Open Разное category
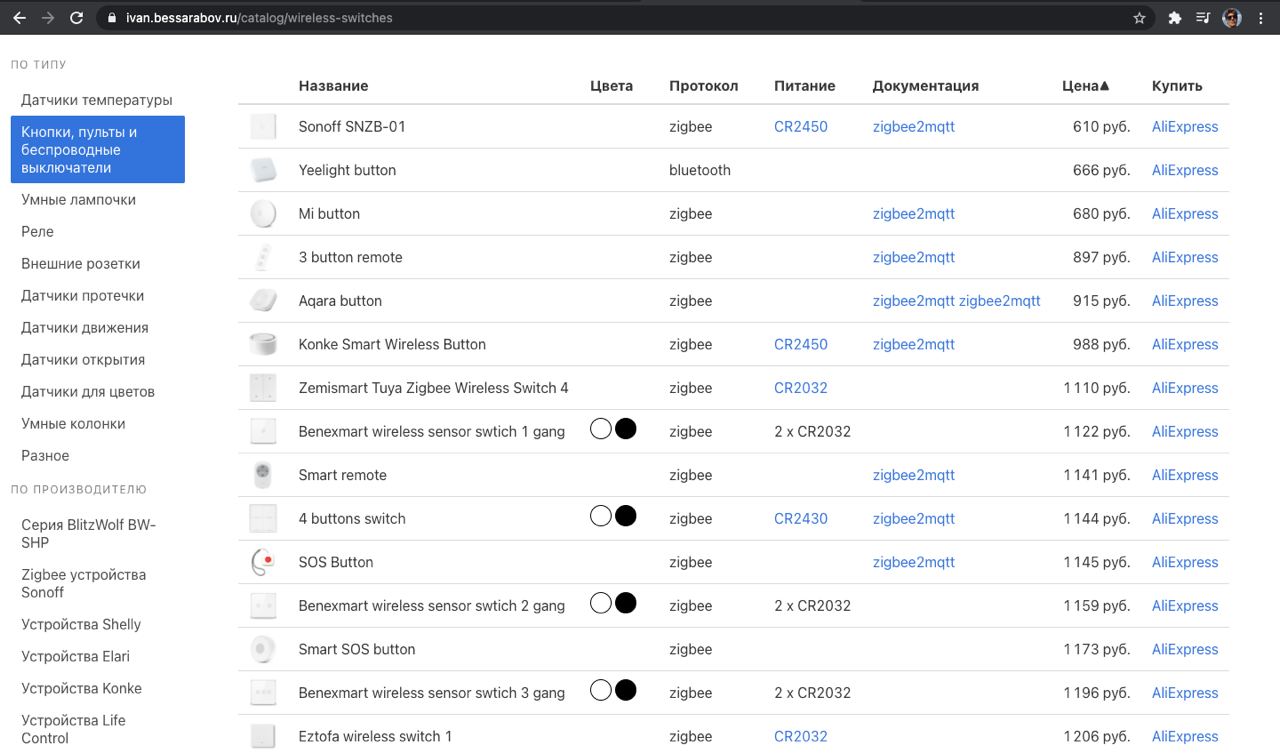This screenshot has width=1280, height=754. click(x=45, y=456)
